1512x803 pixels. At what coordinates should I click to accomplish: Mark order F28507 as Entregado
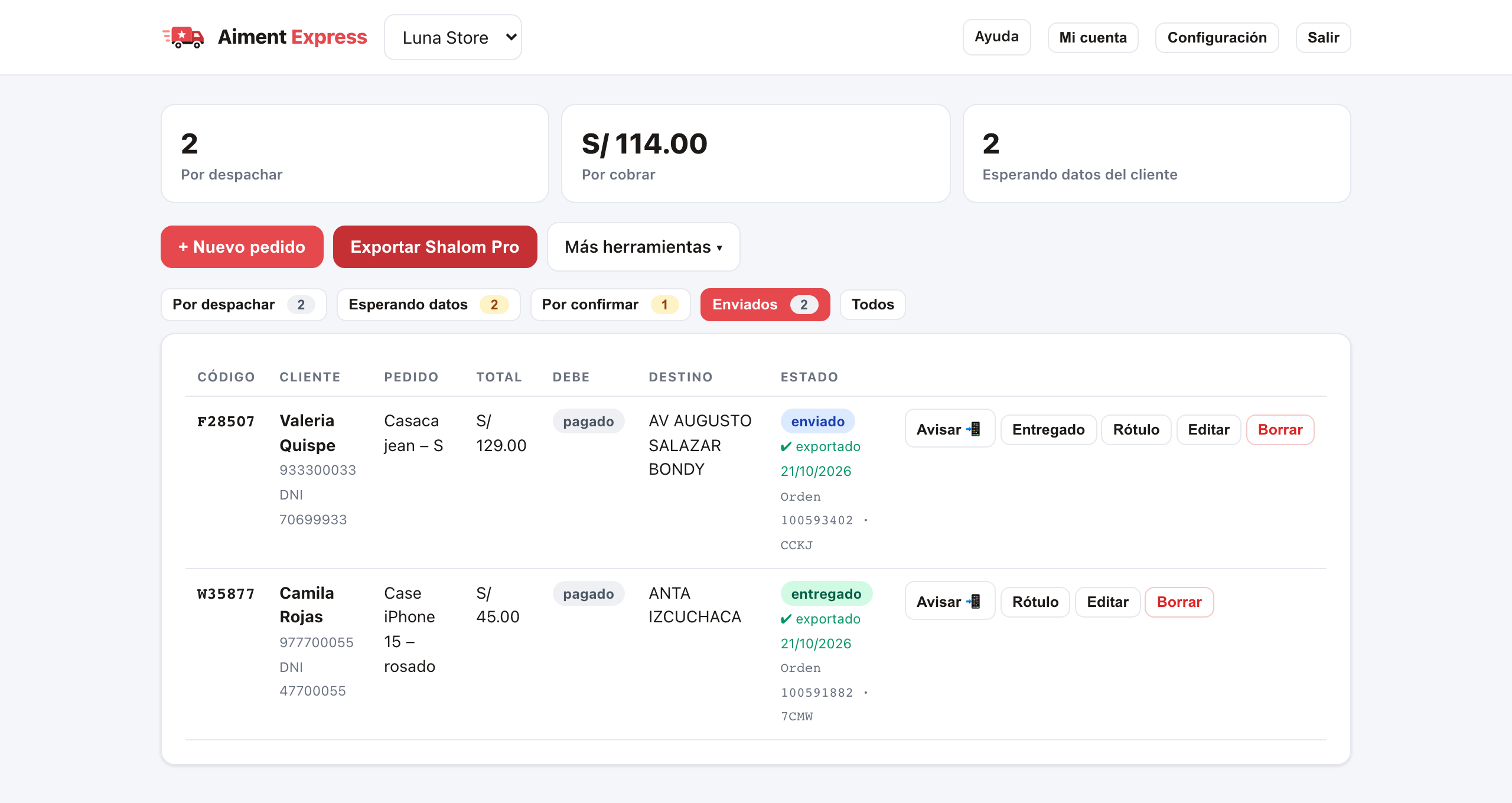[1048, 429]
